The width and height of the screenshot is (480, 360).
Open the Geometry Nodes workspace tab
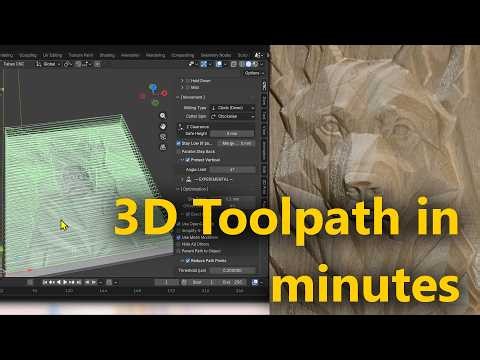[216, 55]
